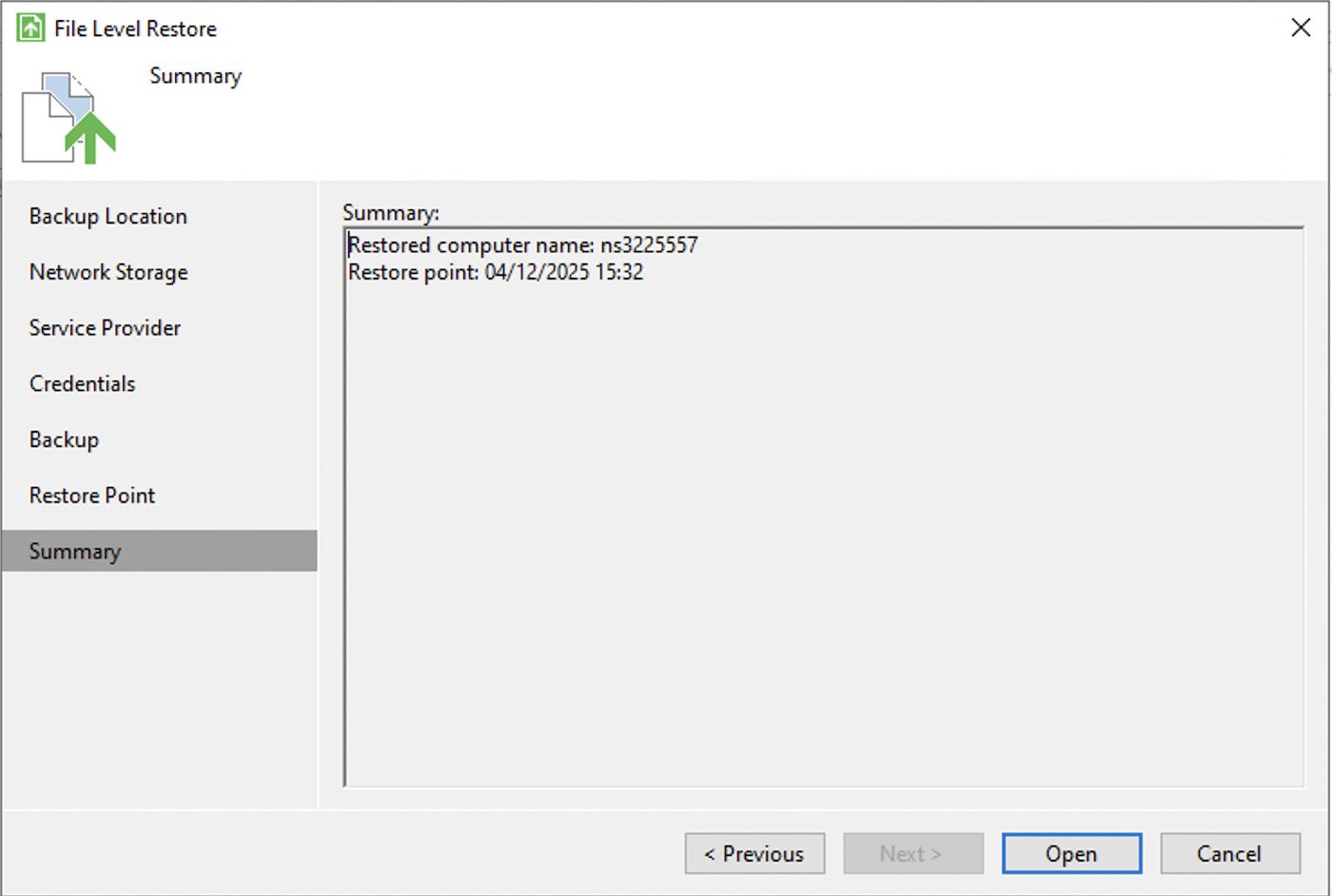This screenshot has width=1332, height=896.
Task: Click the Summary label above the text box
Action: (x=390, y=212)
